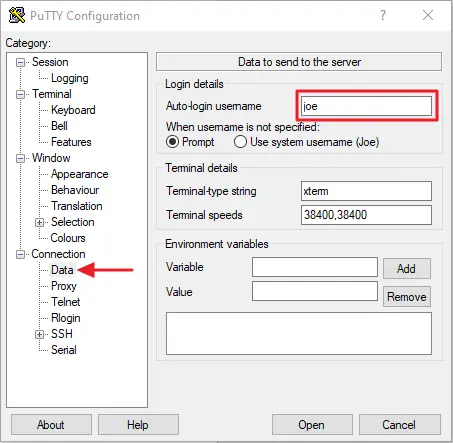Select Use system username (Joe) option
This screenshot has height=443, width=453.
point(240,142)
